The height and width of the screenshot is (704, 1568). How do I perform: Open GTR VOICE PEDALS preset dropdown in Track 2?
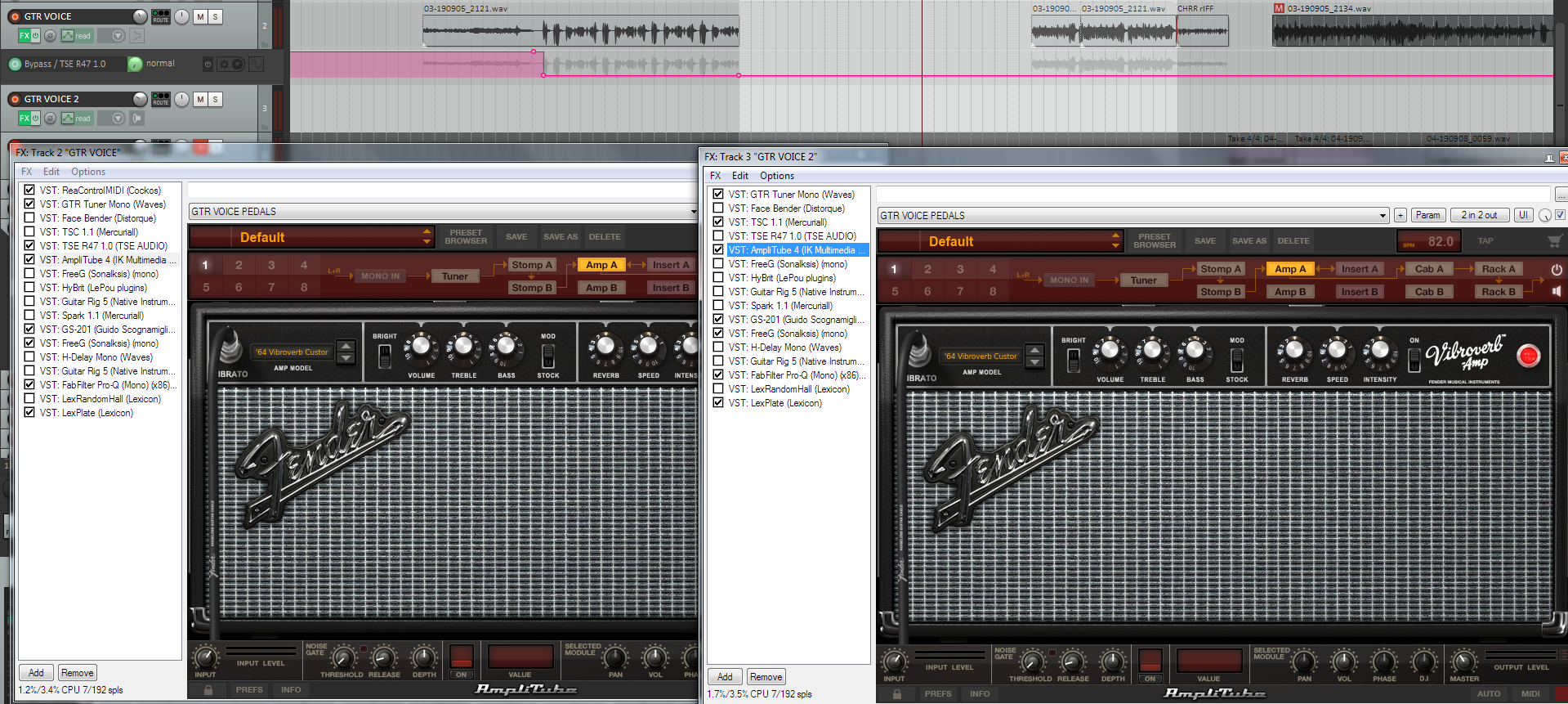(444, 212)
